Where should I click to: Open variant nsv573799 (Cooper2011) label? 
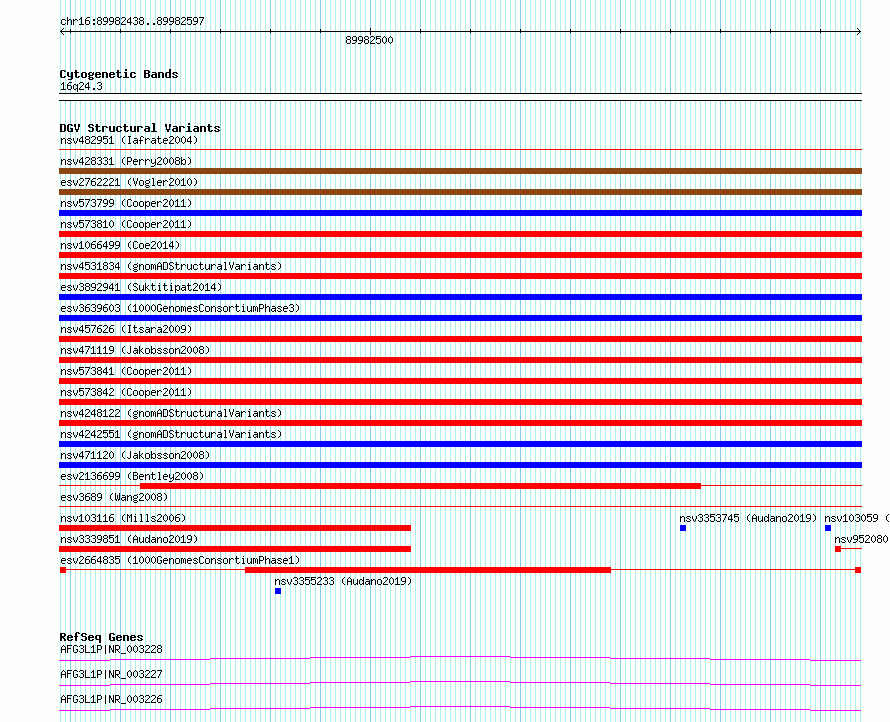coord(126,203)
